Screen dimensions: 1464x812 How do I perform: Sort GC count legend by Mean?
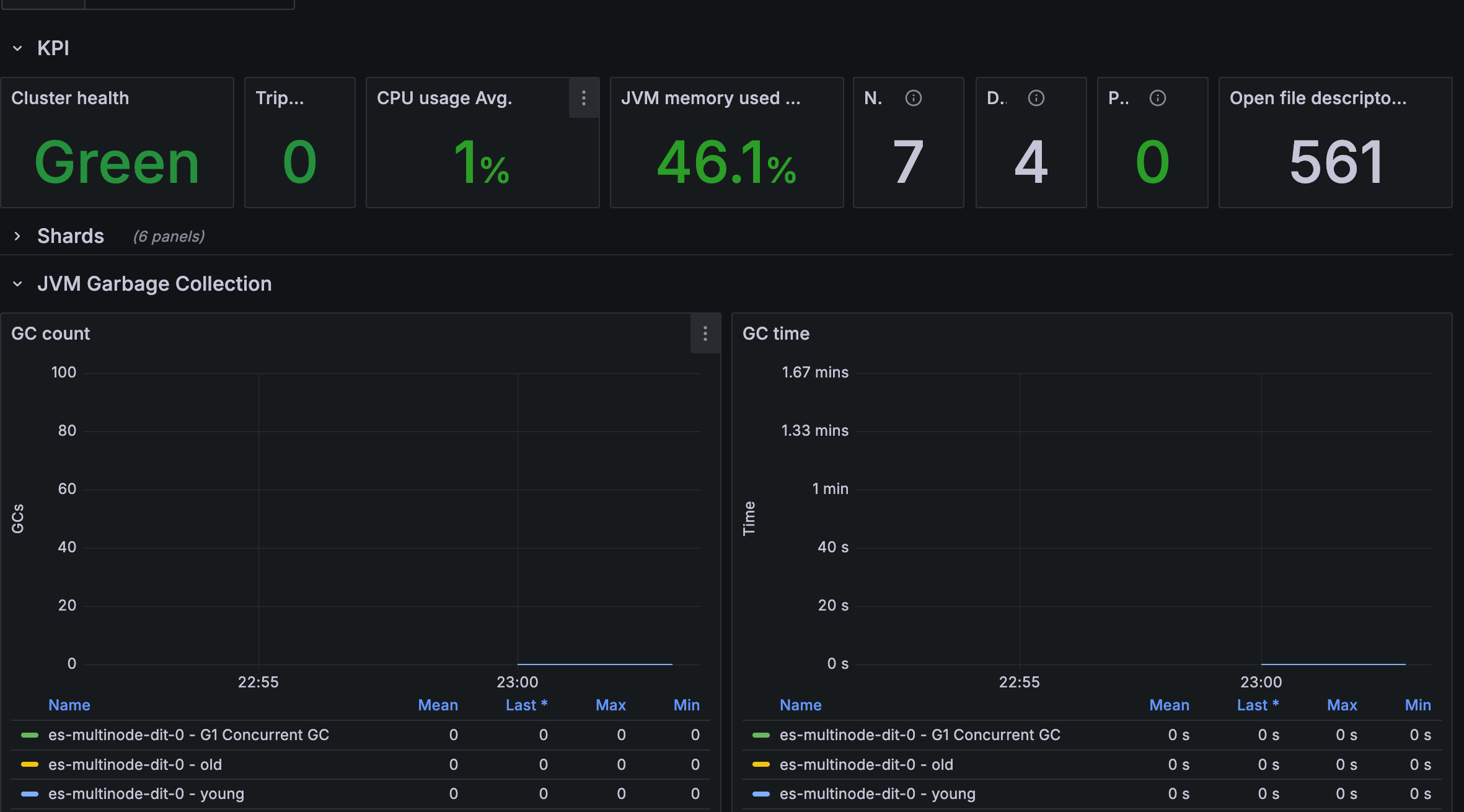(438, 705)
